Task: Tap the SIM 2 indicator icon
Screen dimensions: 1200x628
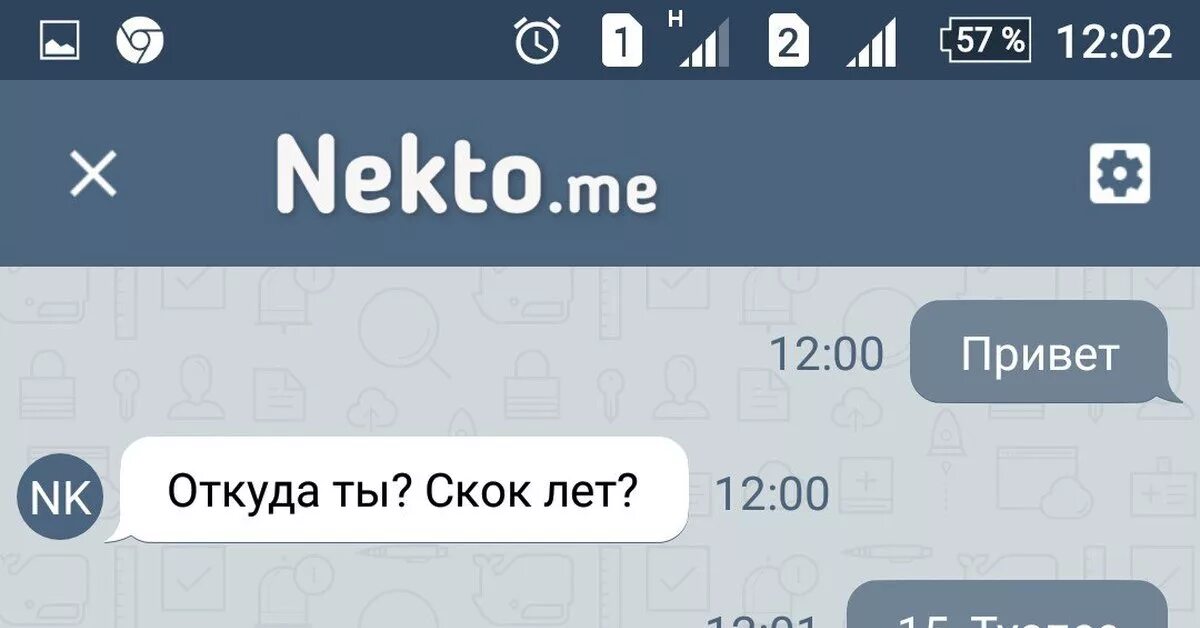Action: click(788, 43)
